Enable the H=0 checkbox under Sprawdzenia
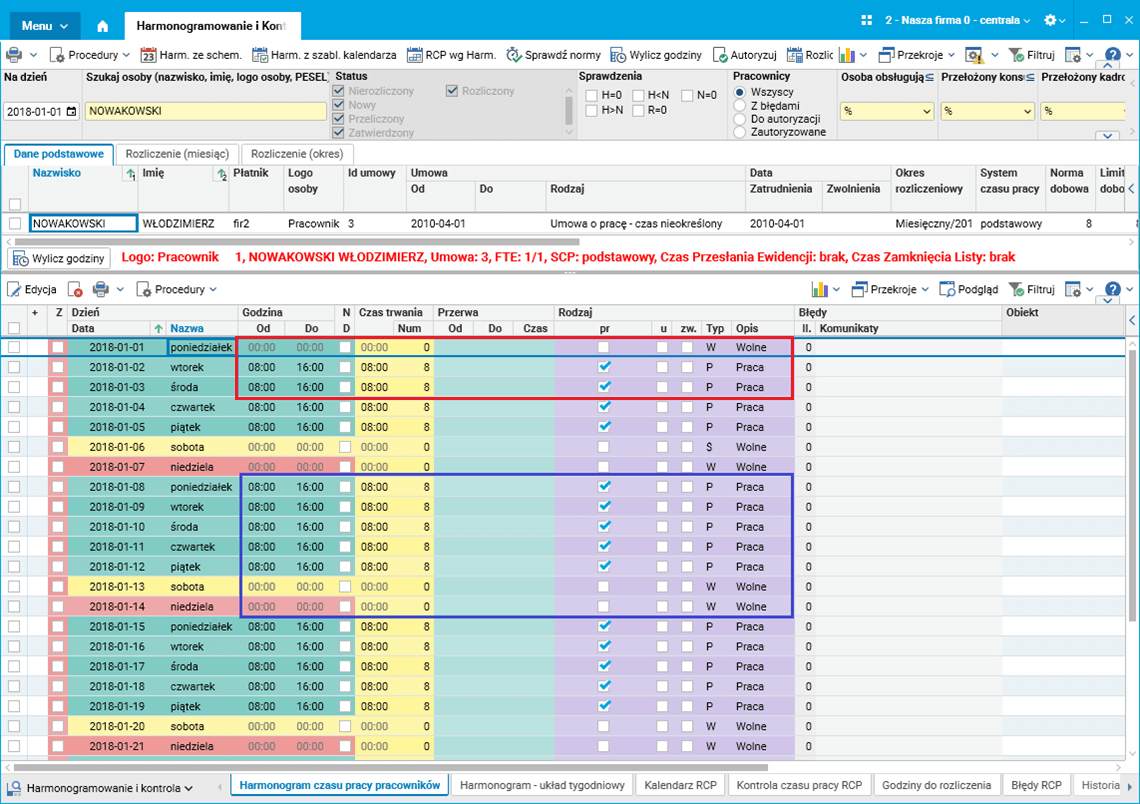Viewport: 1140px width, 804px height. coord(592,96)
